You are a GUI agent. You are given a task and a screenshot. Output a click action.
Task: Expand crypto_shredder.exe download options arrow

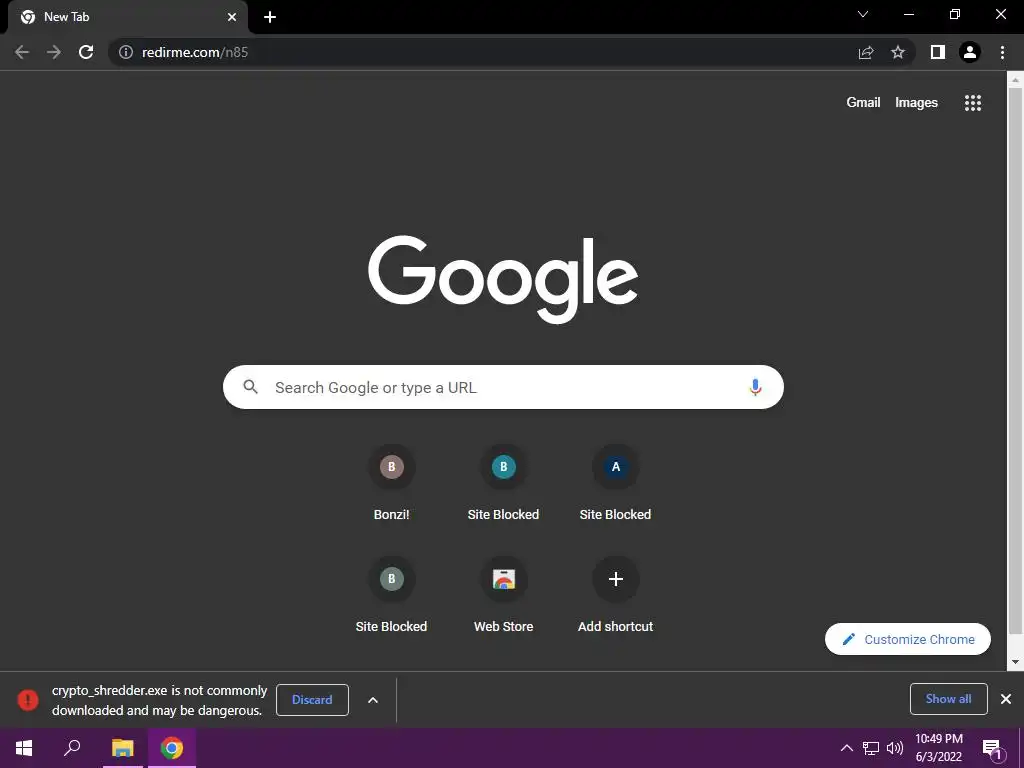click(373, 700)
